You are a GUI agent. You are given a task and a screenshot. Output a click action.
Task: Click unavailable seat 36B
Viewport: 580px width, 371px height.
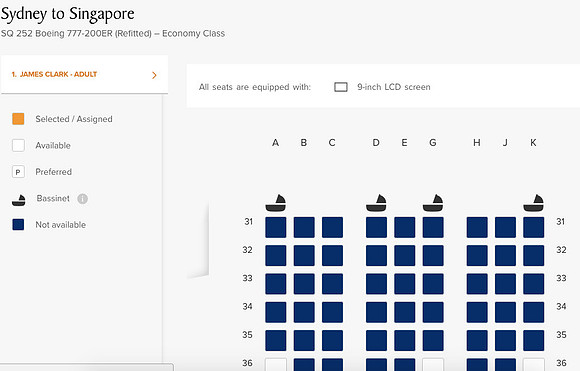click(x=304, y=364)
